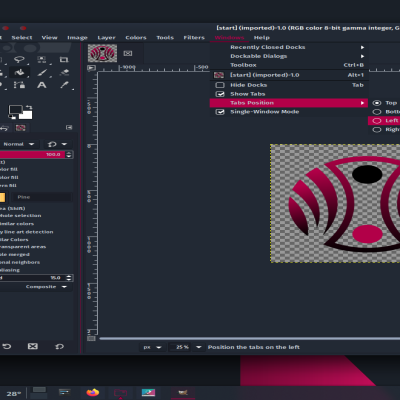This screenshot has height=400, width=400.
Task: Reset colors to black and white
Action: click(x=13, y=117)
